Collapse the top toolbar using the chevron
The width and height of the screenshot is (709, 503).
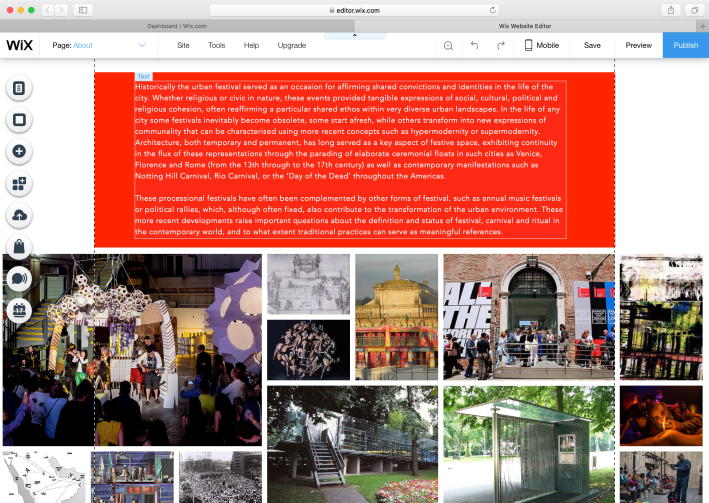(x=354, y=35)
